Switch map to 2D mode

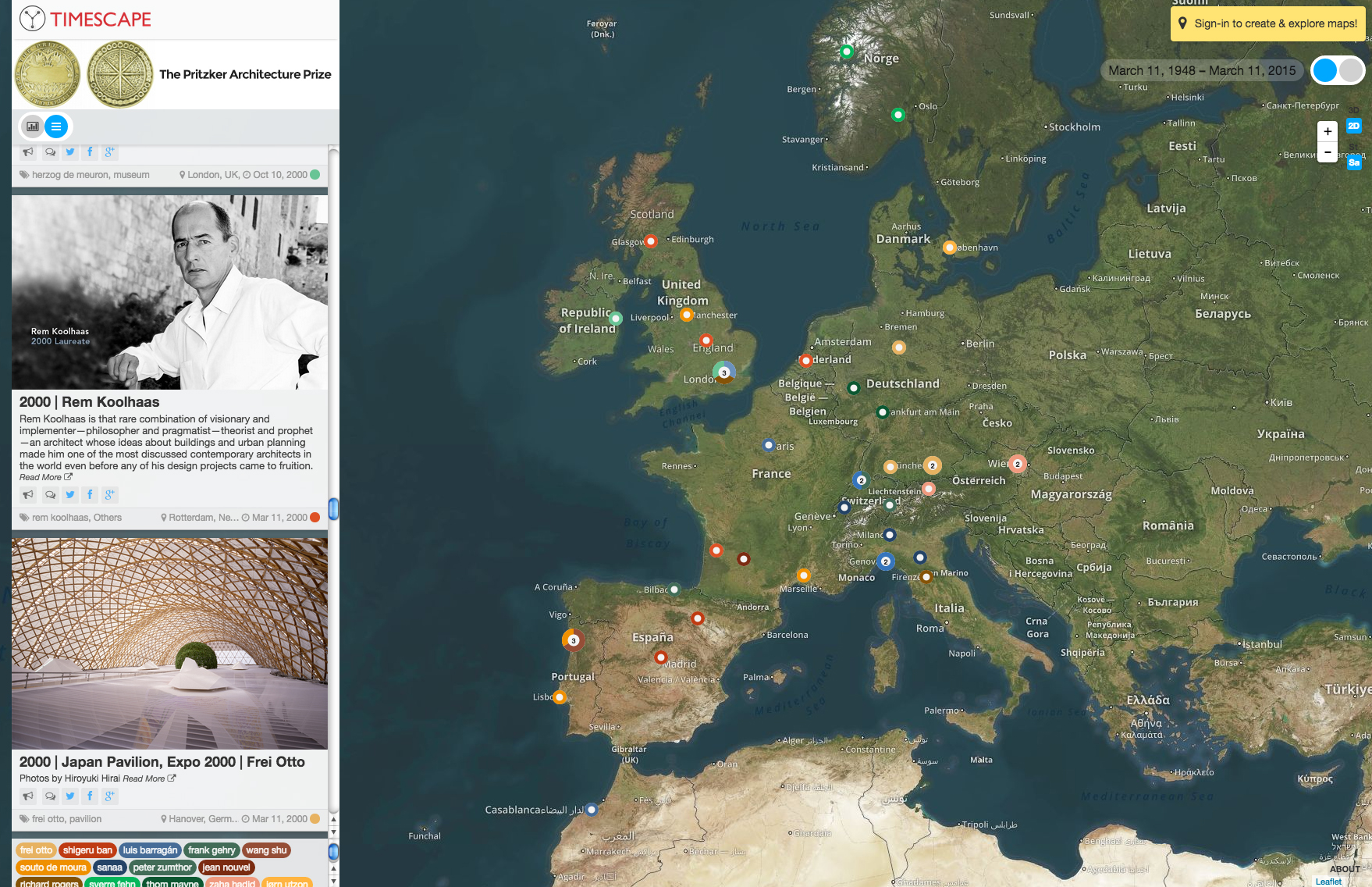point(1354,126)
